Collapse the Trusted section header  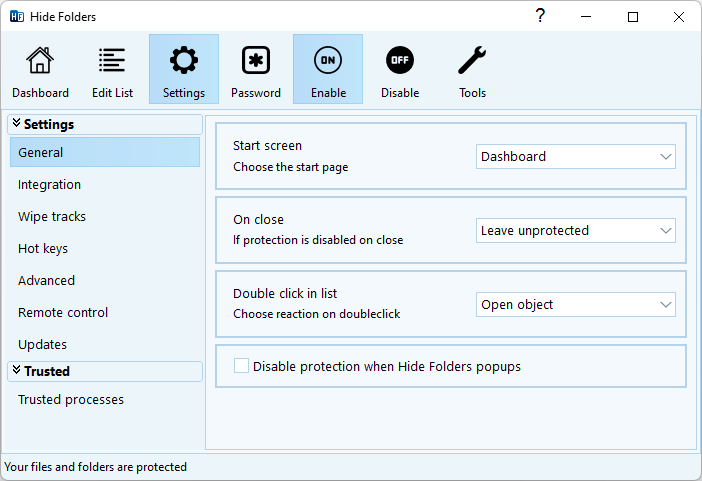(x=105, y=371)
